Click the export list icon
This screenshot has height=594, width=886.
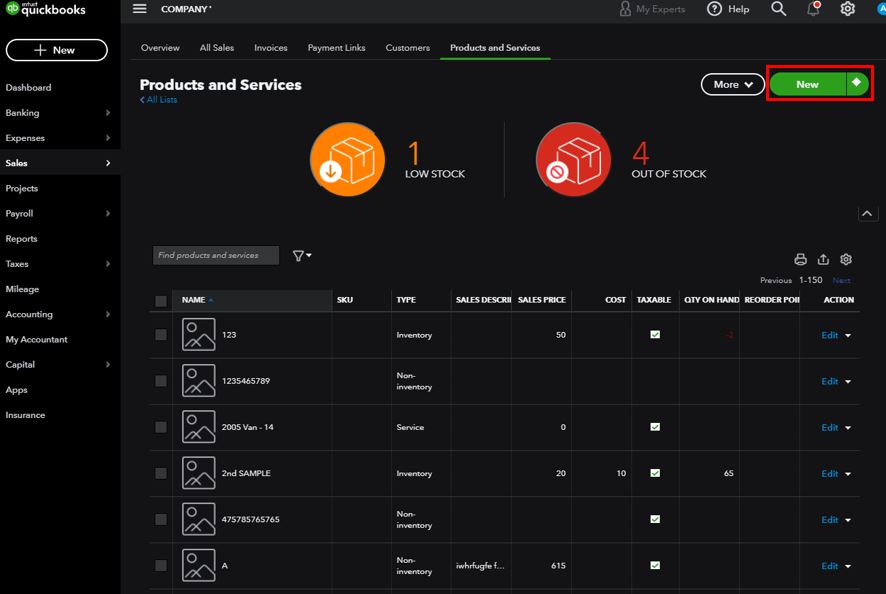point(823,259)
